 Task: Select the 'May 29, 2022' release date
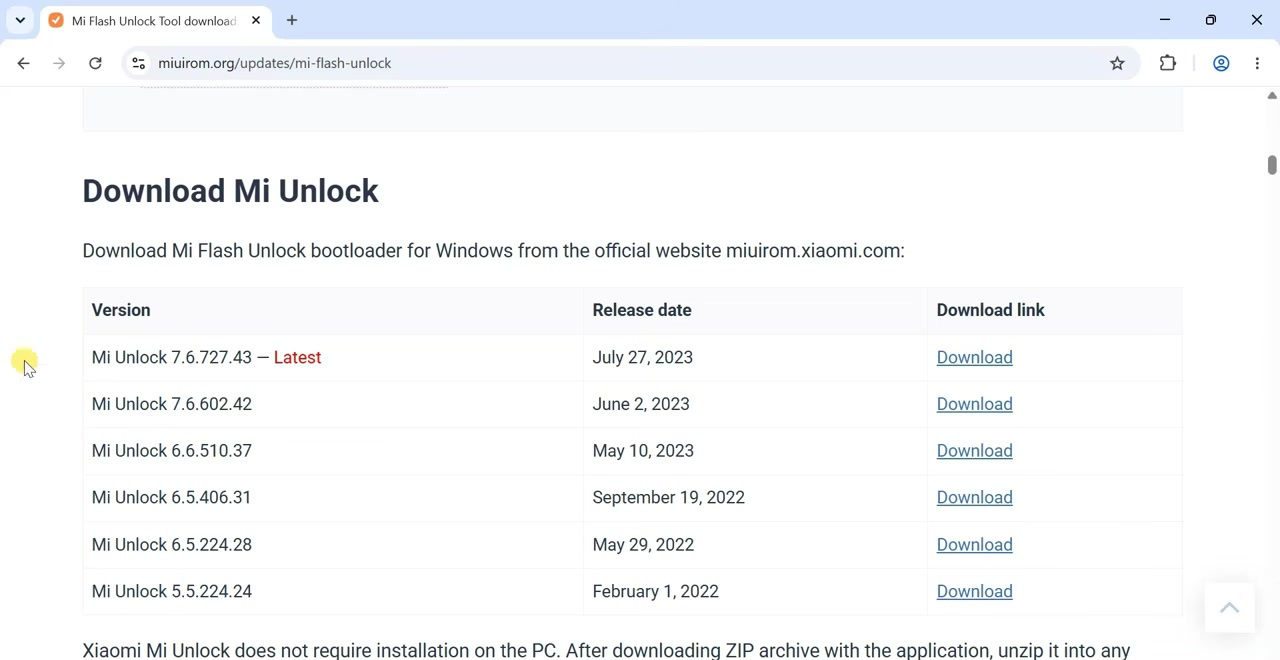coord(643,545)
